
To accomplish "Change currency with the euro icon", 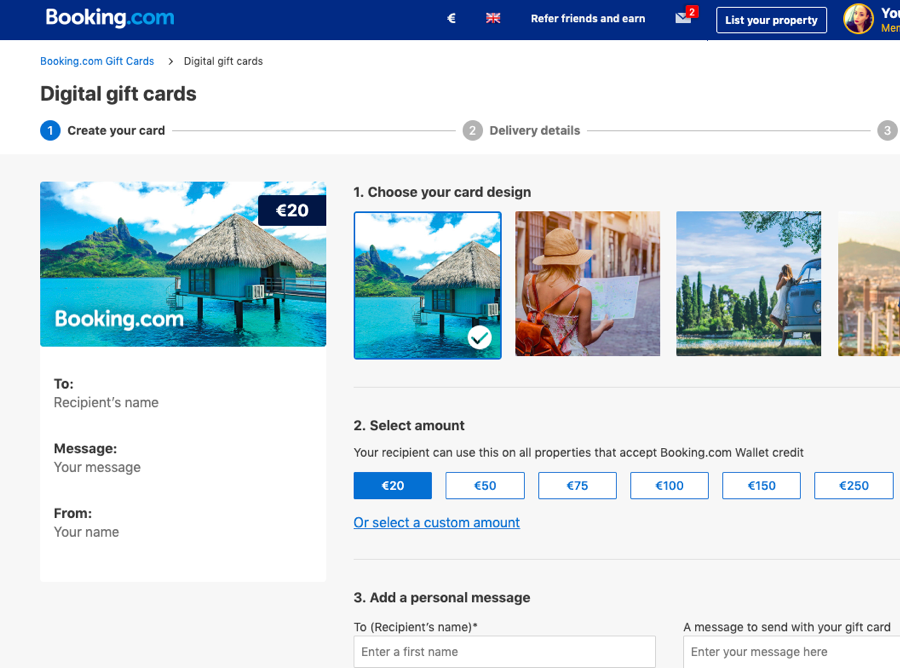I will [452, 18].
